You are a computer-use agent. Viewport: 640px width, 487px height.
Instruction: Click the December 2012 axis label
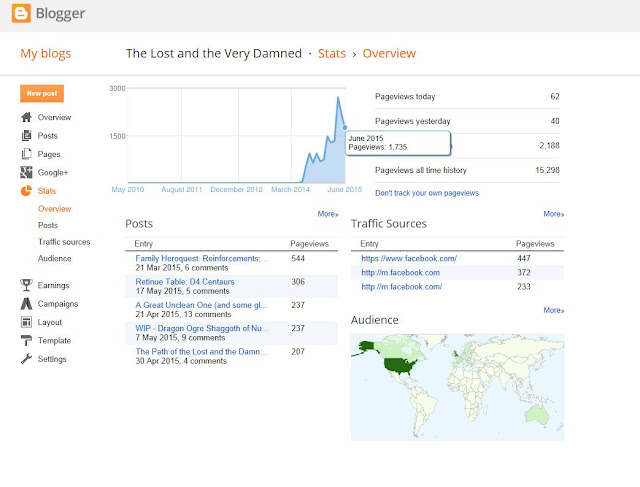[x=237, y=189]
